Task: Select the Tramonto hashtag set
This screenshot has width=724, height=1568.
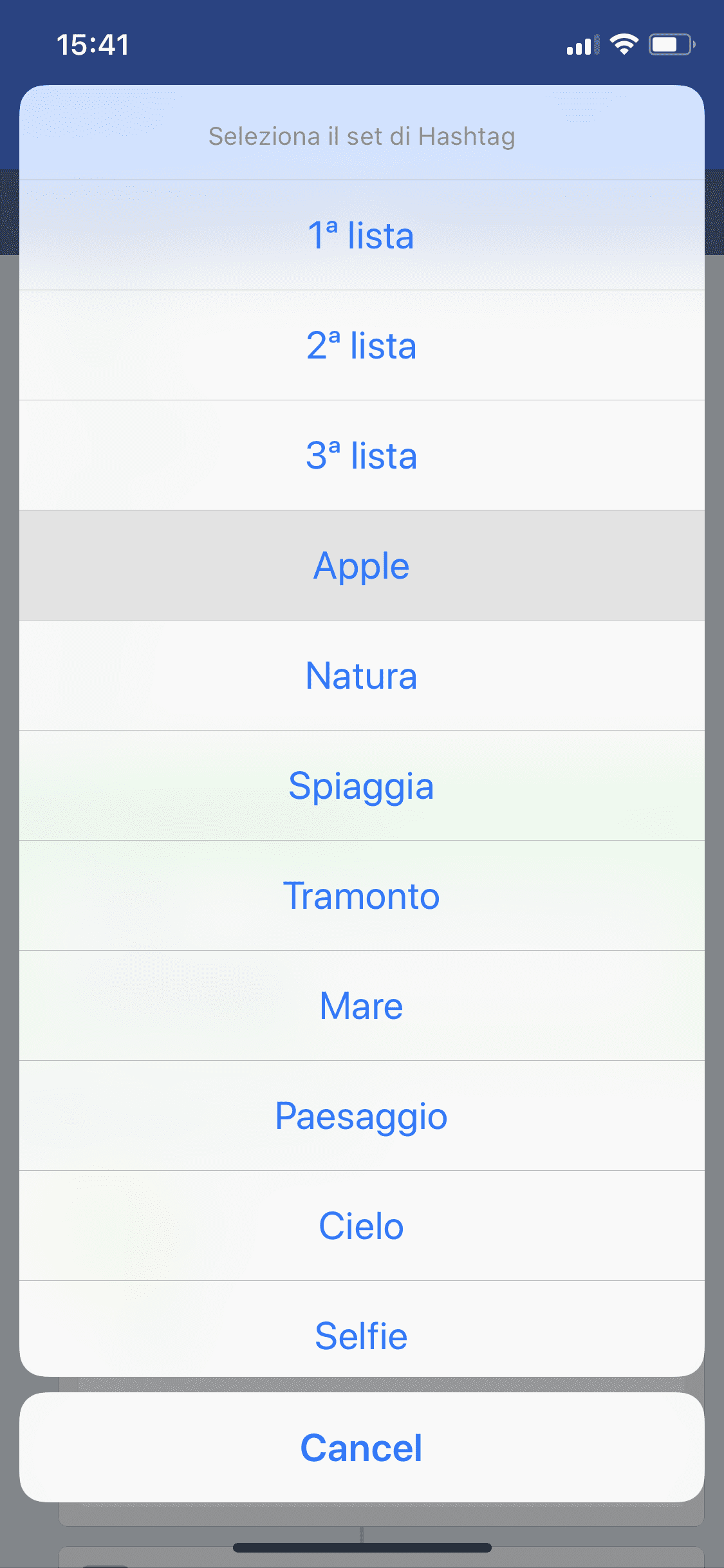Action: (361, 896)
